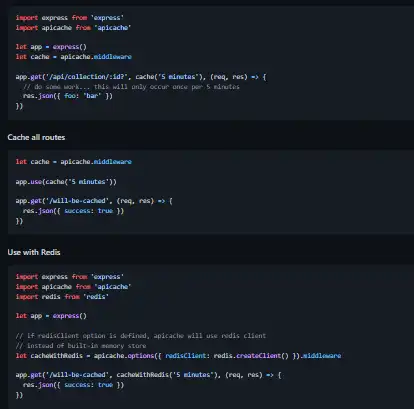Click the "do some work" comment line
Image resolution: width=414 pixels, height=409 pixels.
pyautogui.click(x=131, y=87)
